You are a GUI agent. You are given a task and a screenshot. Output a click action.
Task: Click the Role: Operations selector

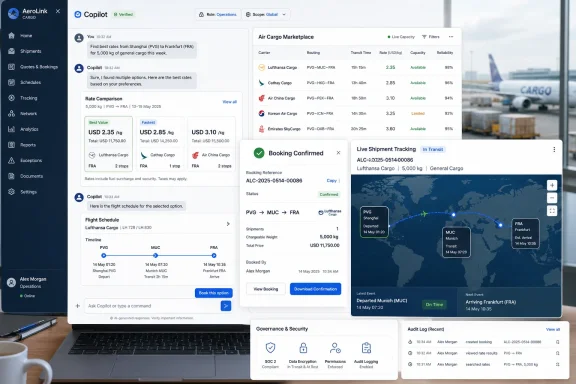click(x=218, y=14)
